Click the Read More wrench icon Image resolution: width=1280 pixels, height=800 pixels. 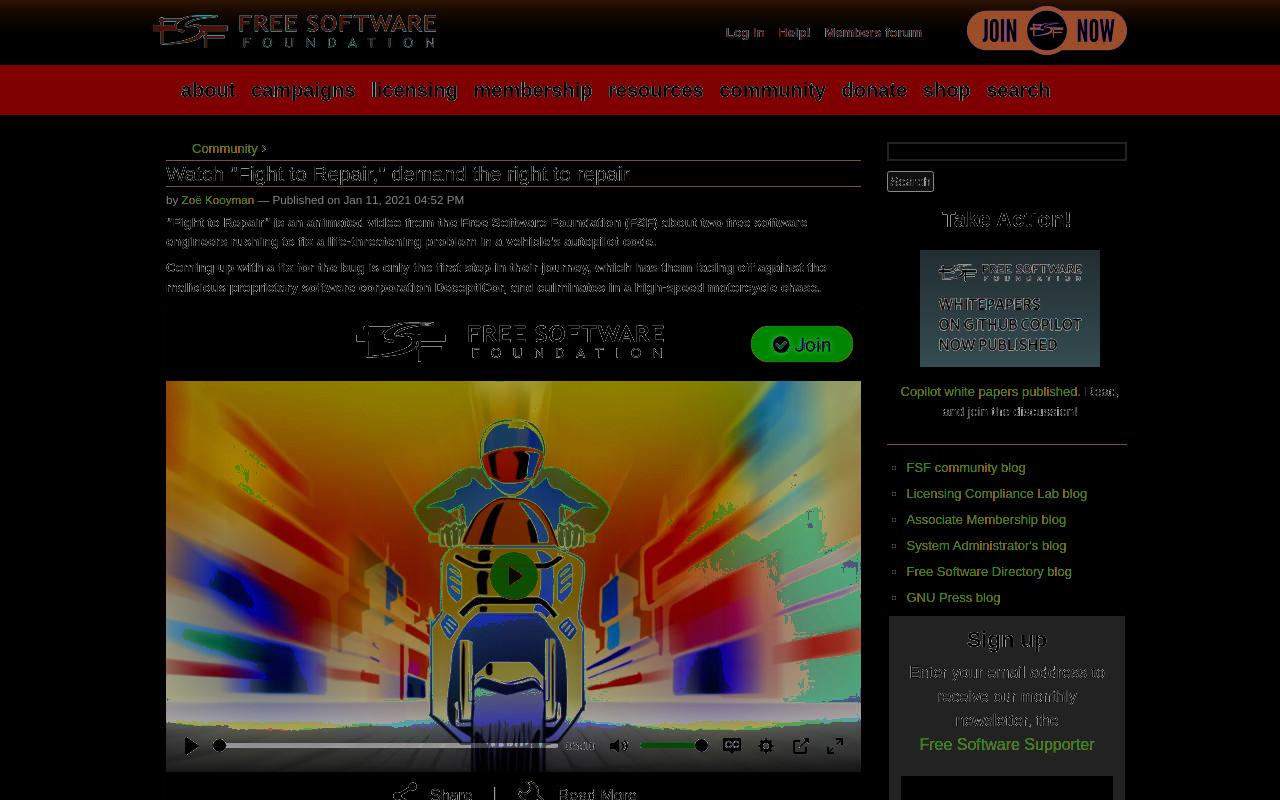click(531, 792)
